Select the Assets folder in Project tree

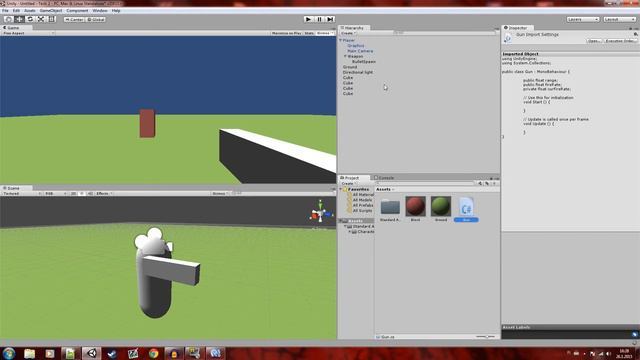click(356, 221)
